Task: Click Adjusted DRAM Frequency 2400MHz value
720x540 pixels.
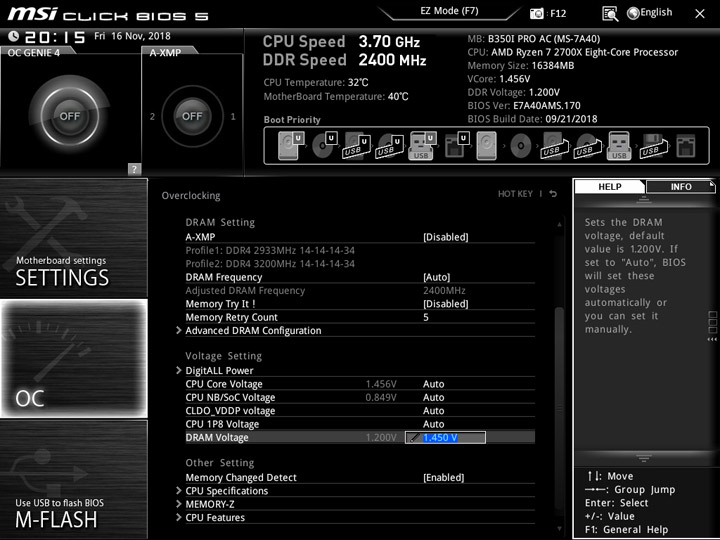Action: click(x=444, y=290)
